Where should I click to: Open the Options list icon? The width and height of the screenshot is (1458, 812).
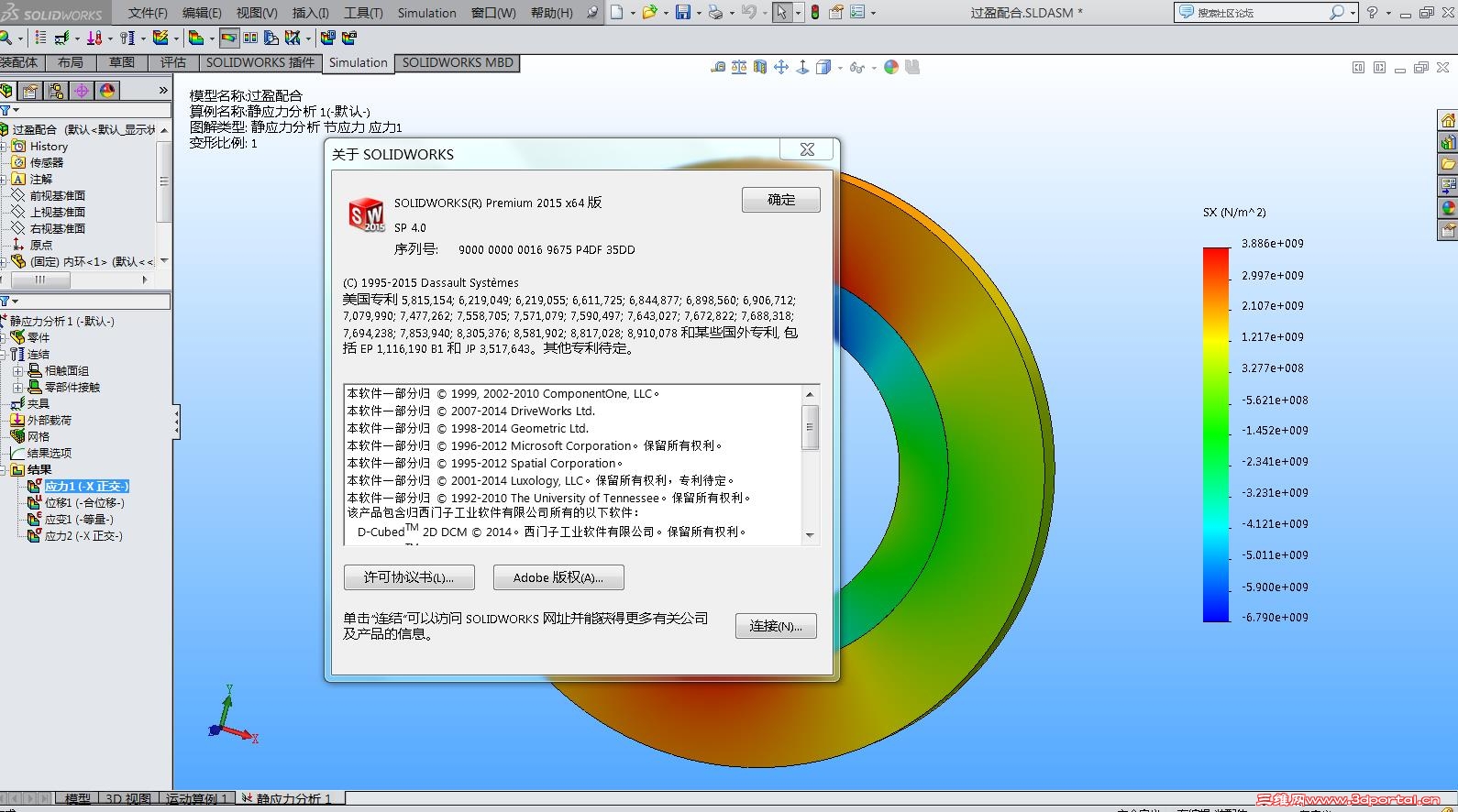(856, 13)
